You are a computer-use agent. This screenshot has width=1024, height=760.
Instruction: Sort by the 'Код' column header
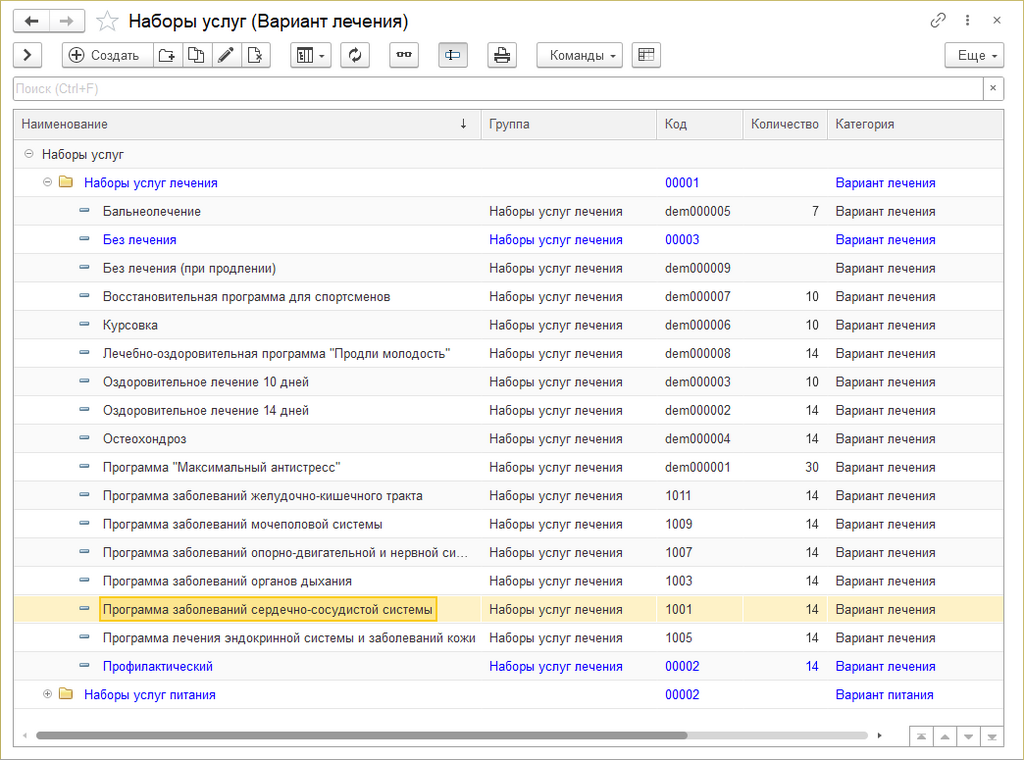click(676, 124)
